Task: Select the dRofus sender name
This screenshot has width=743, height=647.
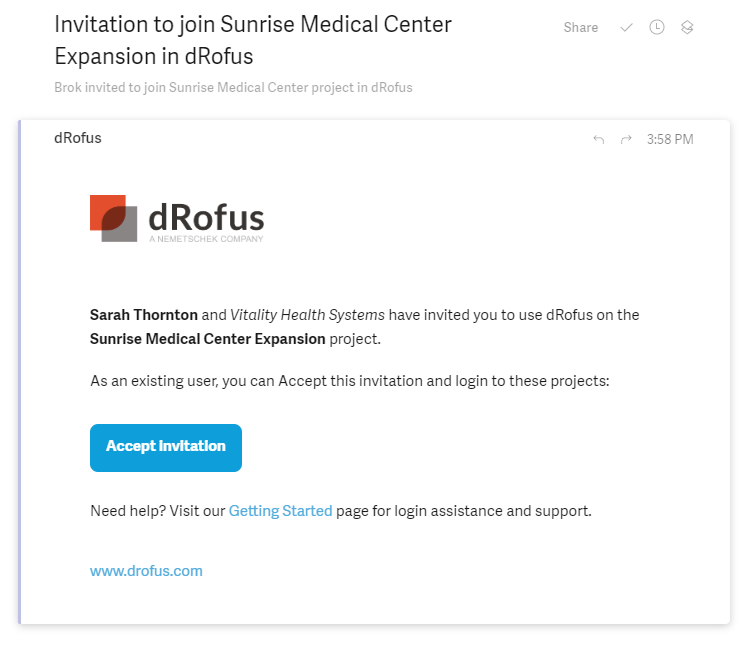Action: [78, 138]
